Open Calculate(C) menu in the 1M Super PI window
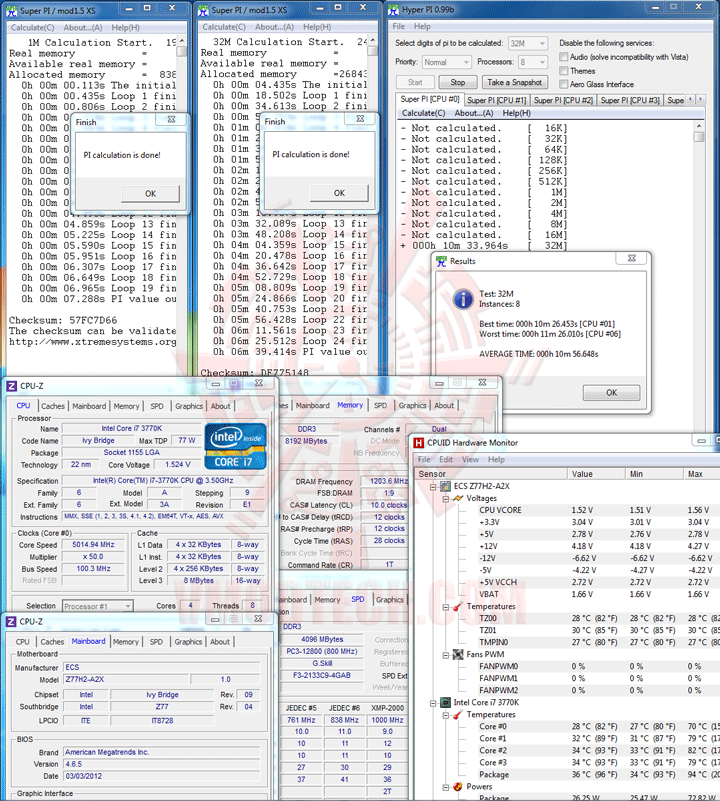 click(32, 28)
